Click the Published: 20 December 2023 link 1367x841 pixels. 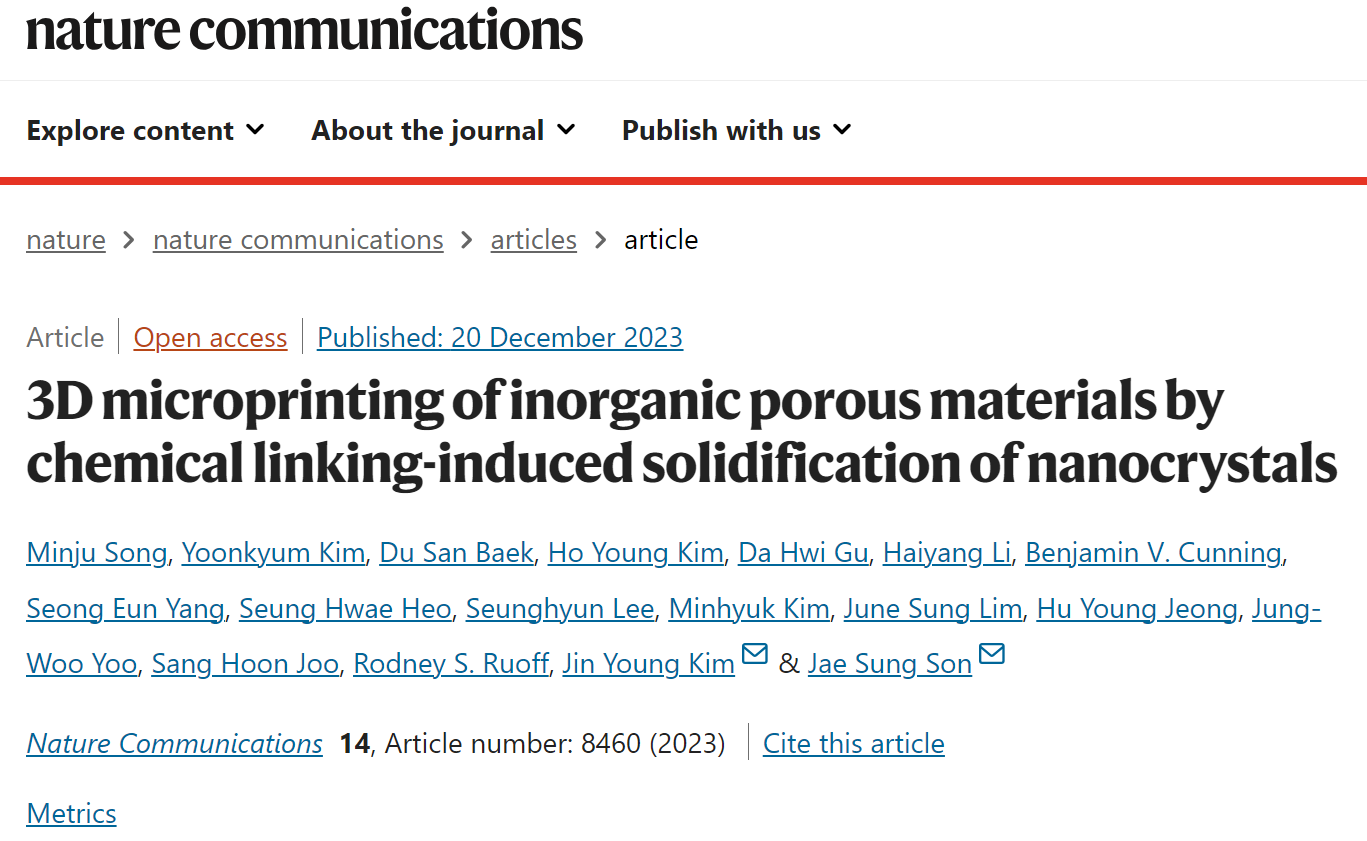pyautogui.click(x=500, y=338)
